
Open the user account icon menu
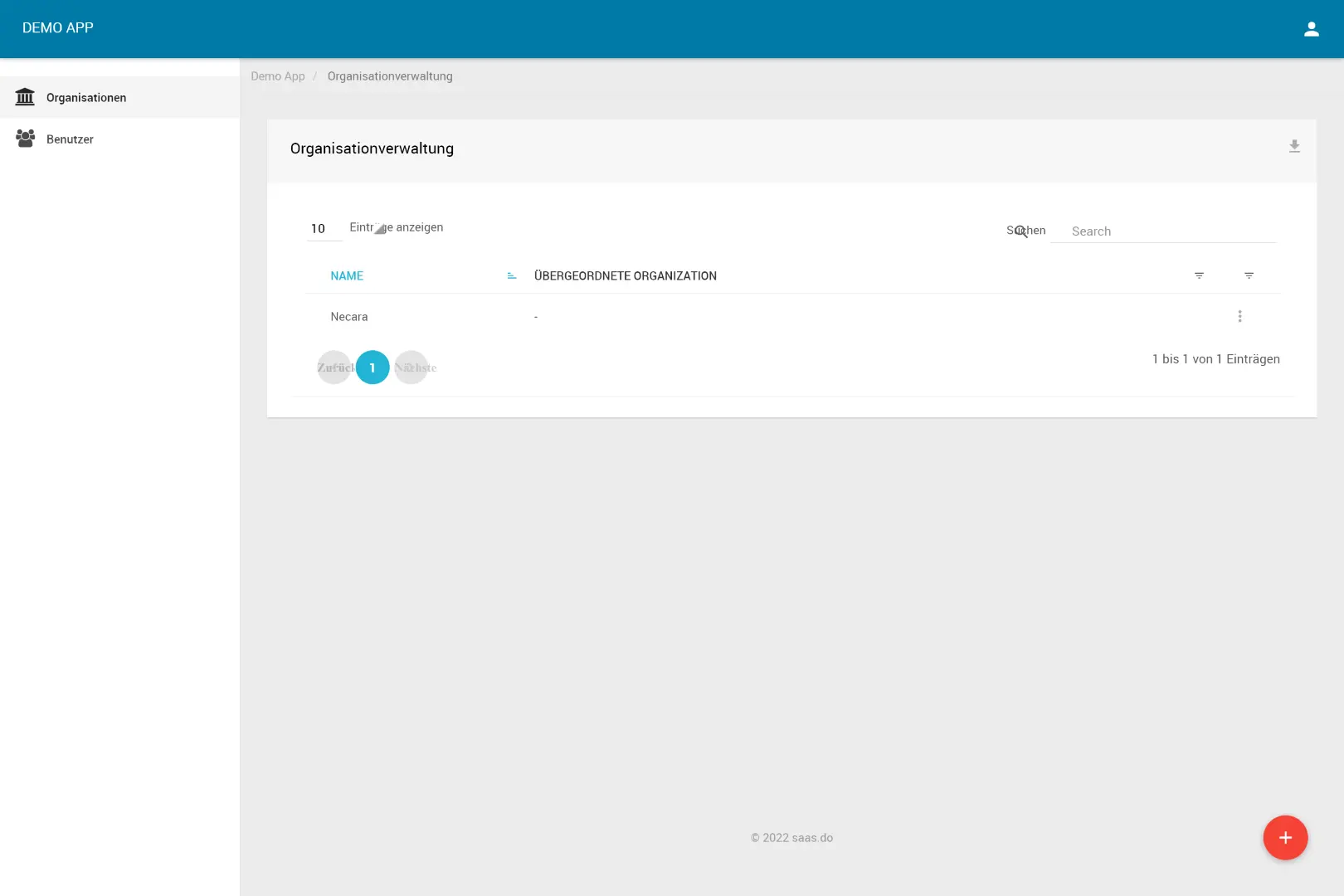tap(1311, 29)
